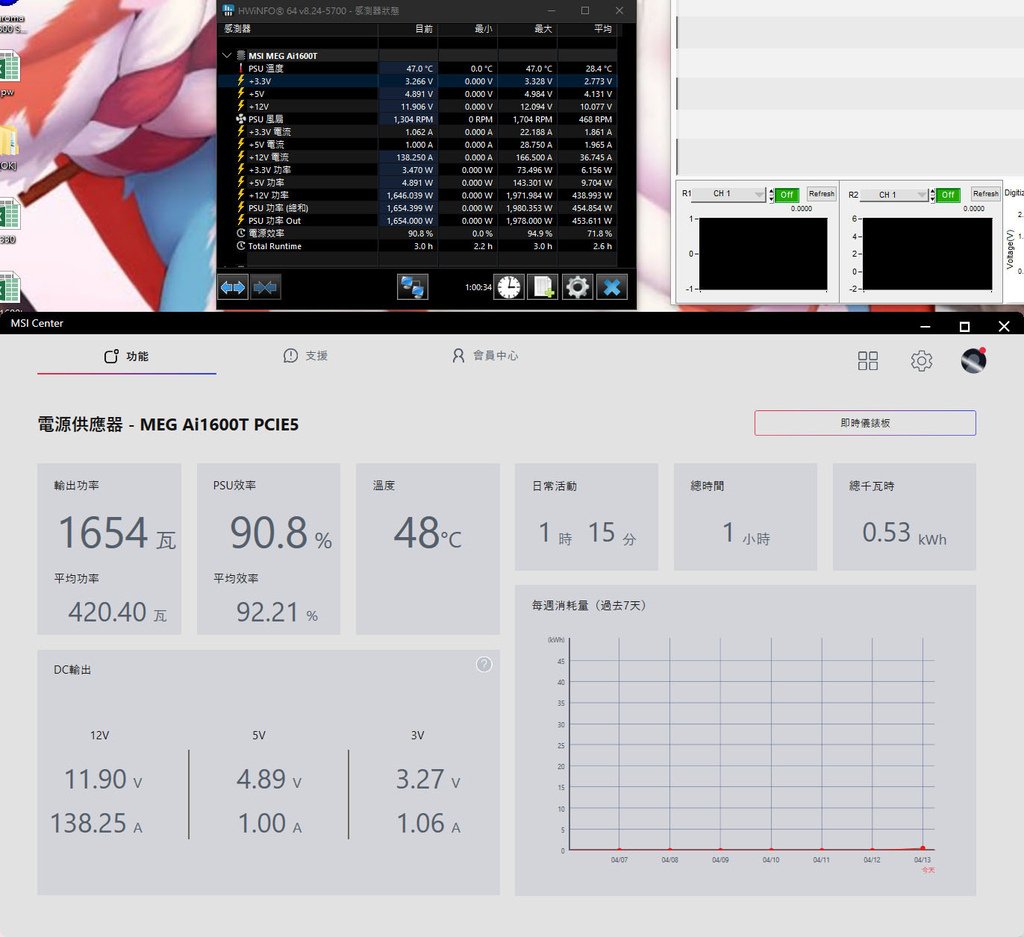This screenshot has height=937, width=1024.
Task: Open HWiNFO network remote monitoring icon
Action: [x=412, y=287]
